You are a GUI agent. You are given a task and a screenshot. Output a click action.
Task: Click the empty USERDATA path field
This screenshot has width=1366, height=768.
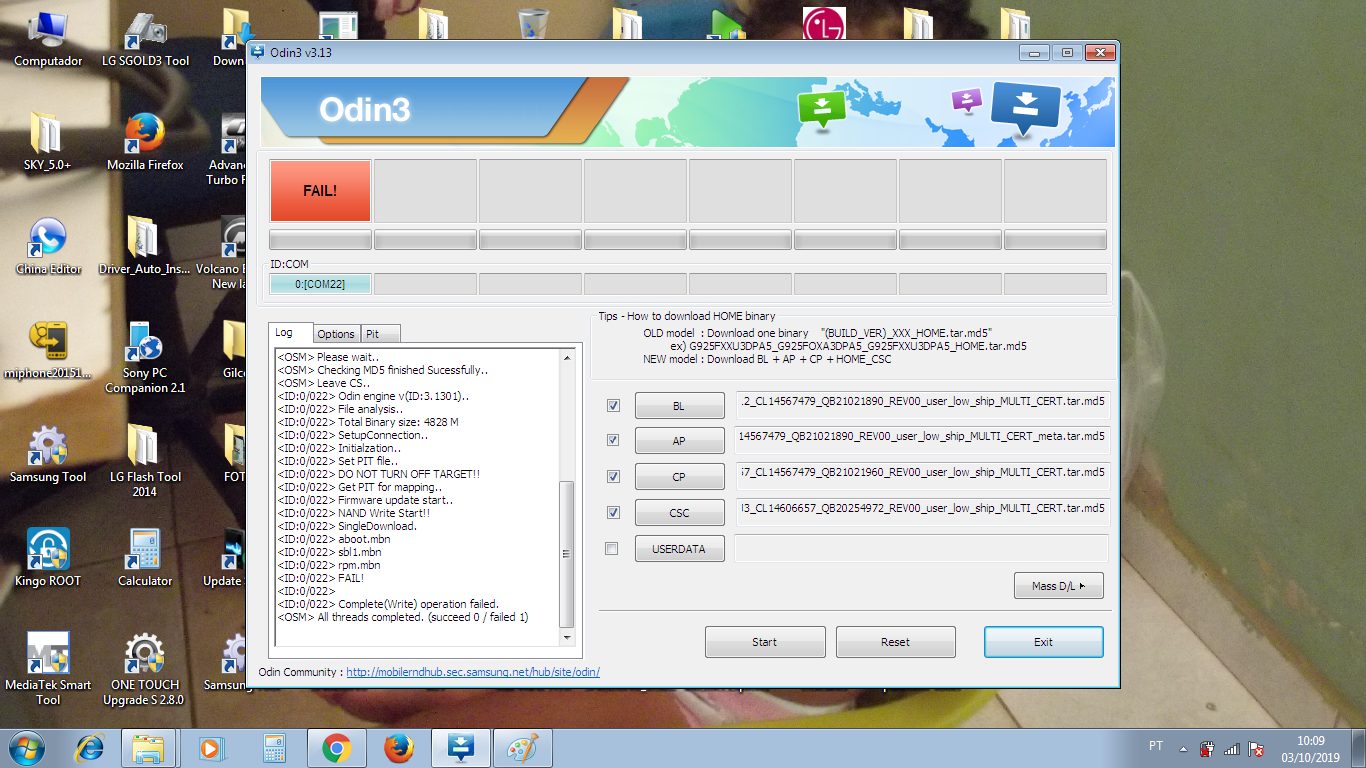click(x=922, y=548)
